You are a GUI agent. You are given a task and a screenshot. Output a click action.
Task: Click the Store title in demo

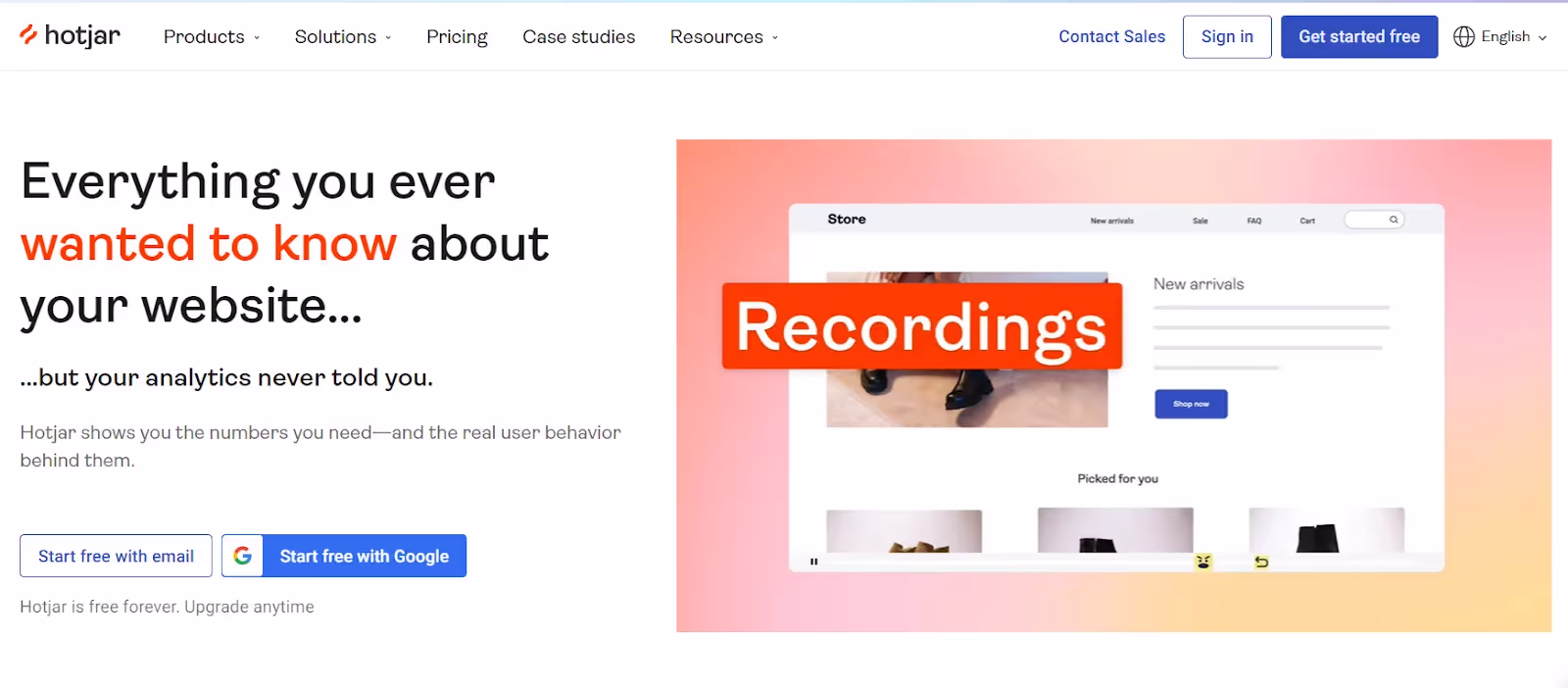847,220
